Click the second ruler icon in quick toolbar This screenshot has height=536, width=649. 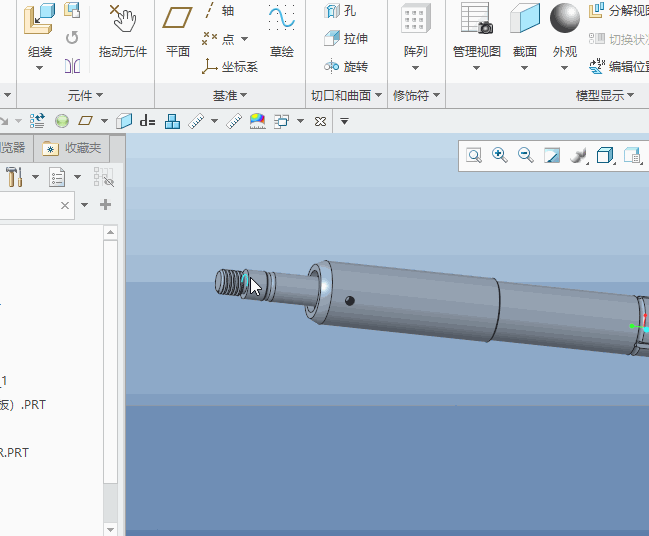point(234,121)
